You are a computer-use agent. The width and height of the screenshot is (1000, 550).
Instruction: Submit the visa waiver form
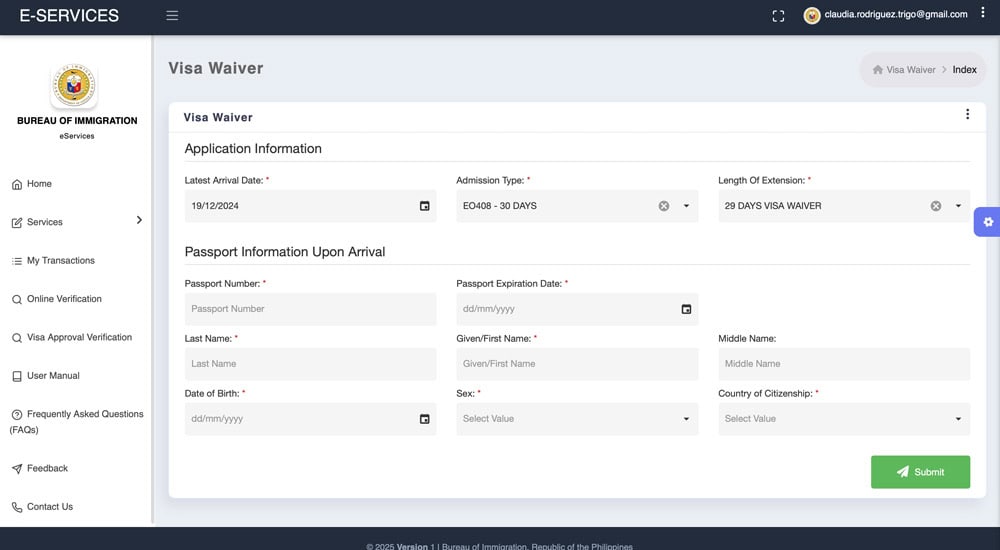point(920,472)
